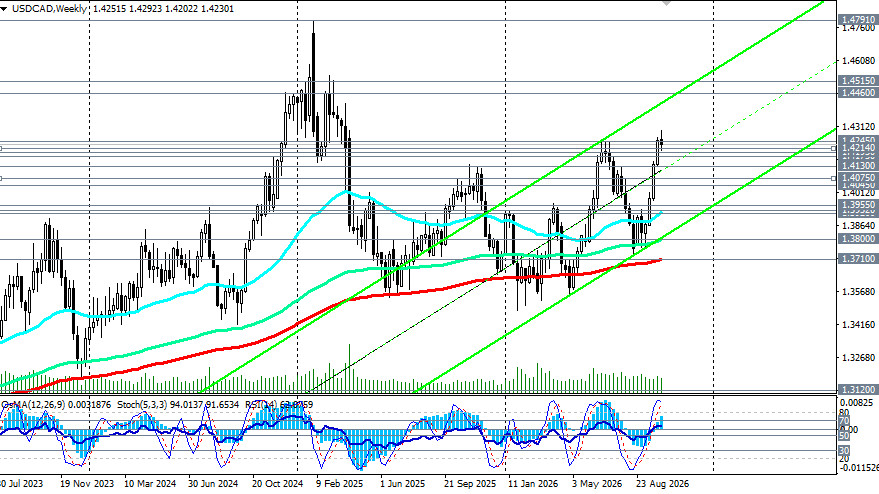This screenshot has width=879, height=494.
Task: Click the 1.38640 price scale value
Action: pos(858,225)
